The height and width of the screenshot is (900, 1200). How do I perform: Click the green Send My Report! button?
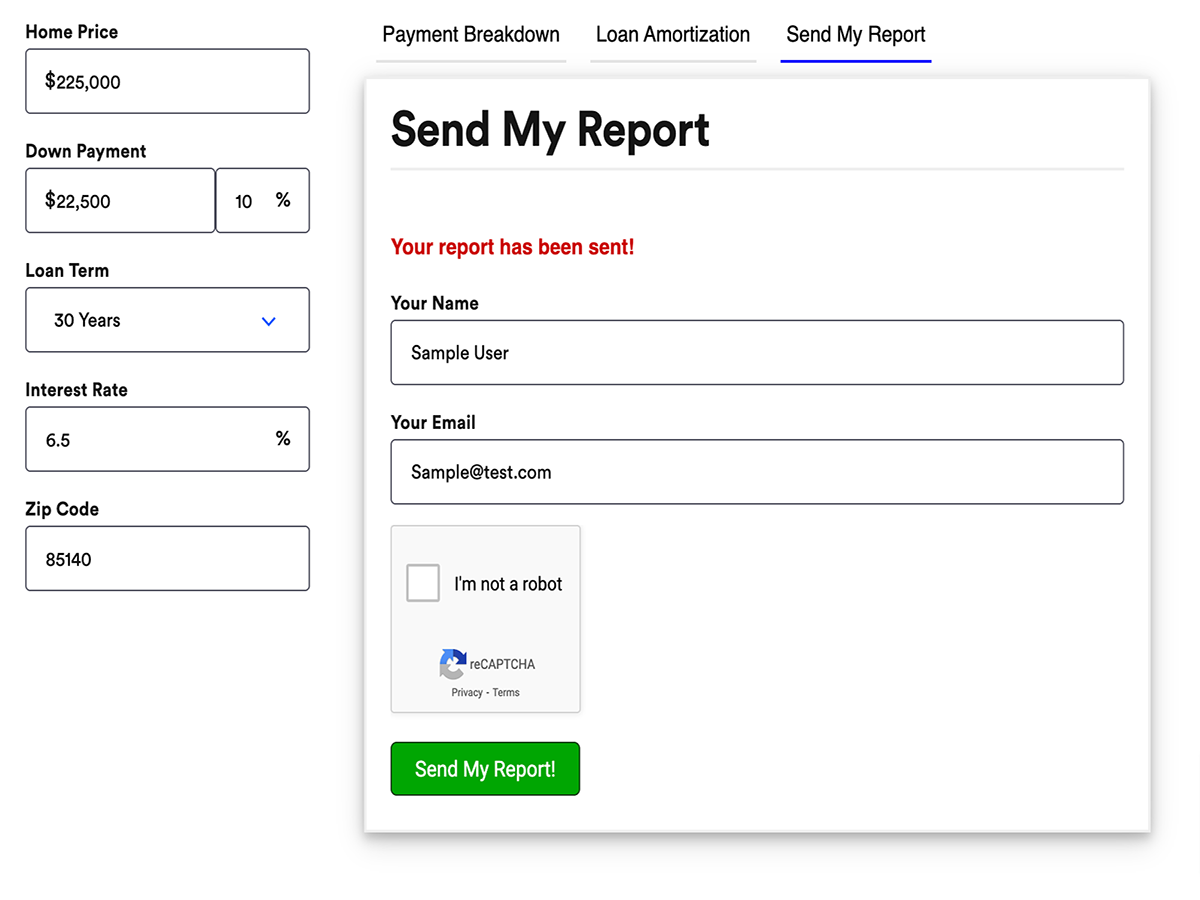click(485, 768)
